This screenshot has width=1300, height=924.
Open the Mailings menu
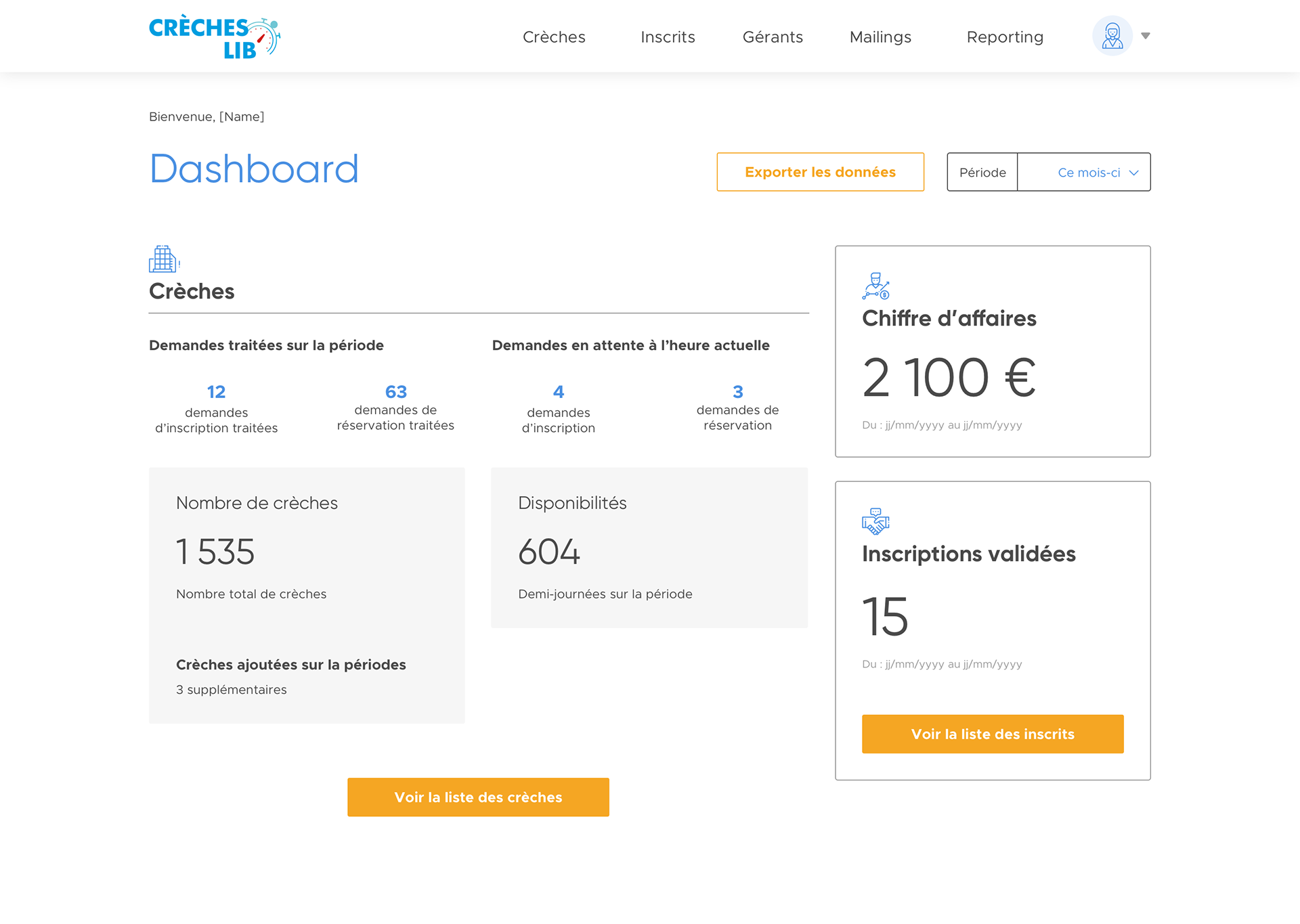click(x=880, y=37)
